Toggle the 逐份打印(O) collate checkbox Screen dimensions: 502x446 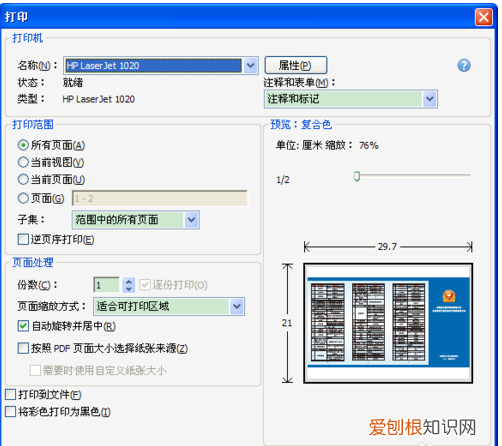tap(145, 285)
